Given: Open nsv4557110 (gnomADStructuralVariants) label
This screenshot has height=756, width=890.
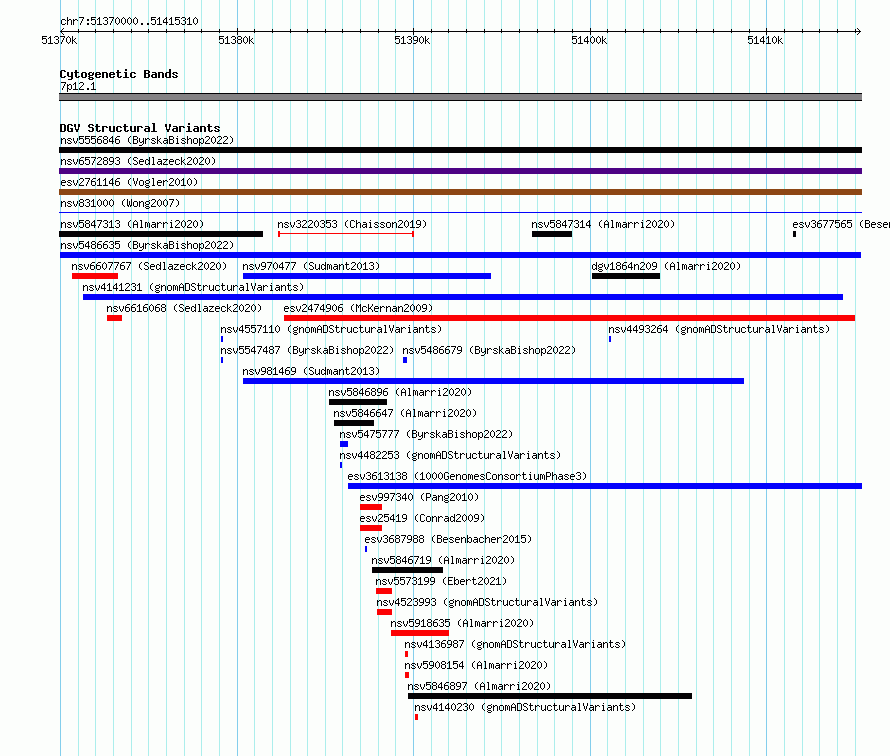Looking at the screenshot, I should [331, 329].
